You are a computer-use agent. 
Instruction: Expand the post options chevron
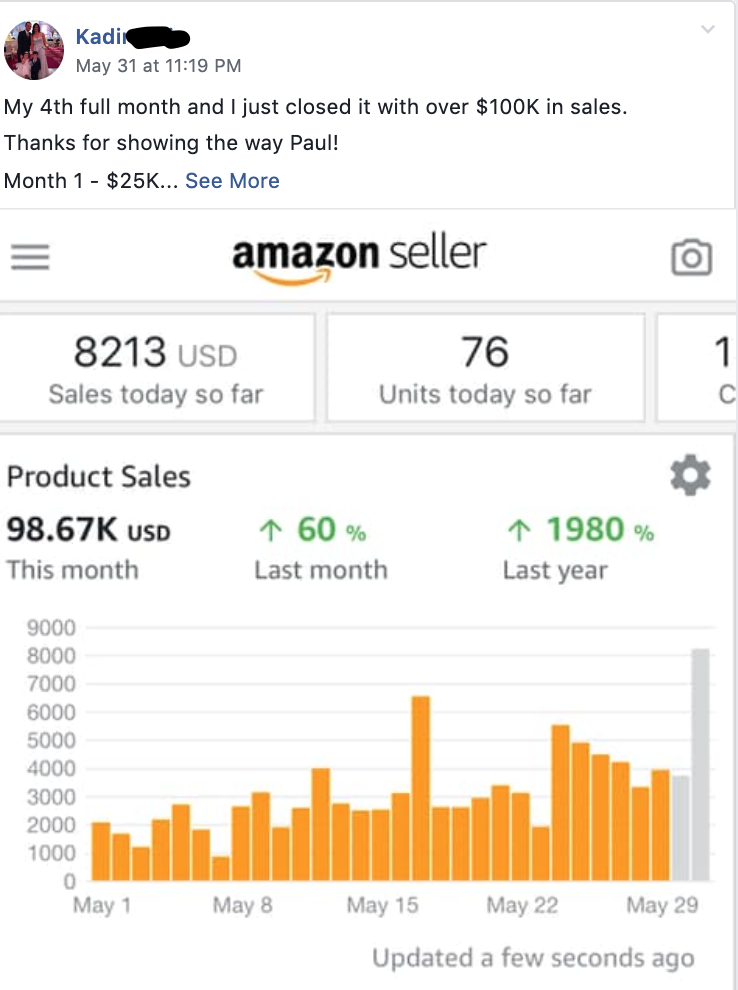(708, 29)
